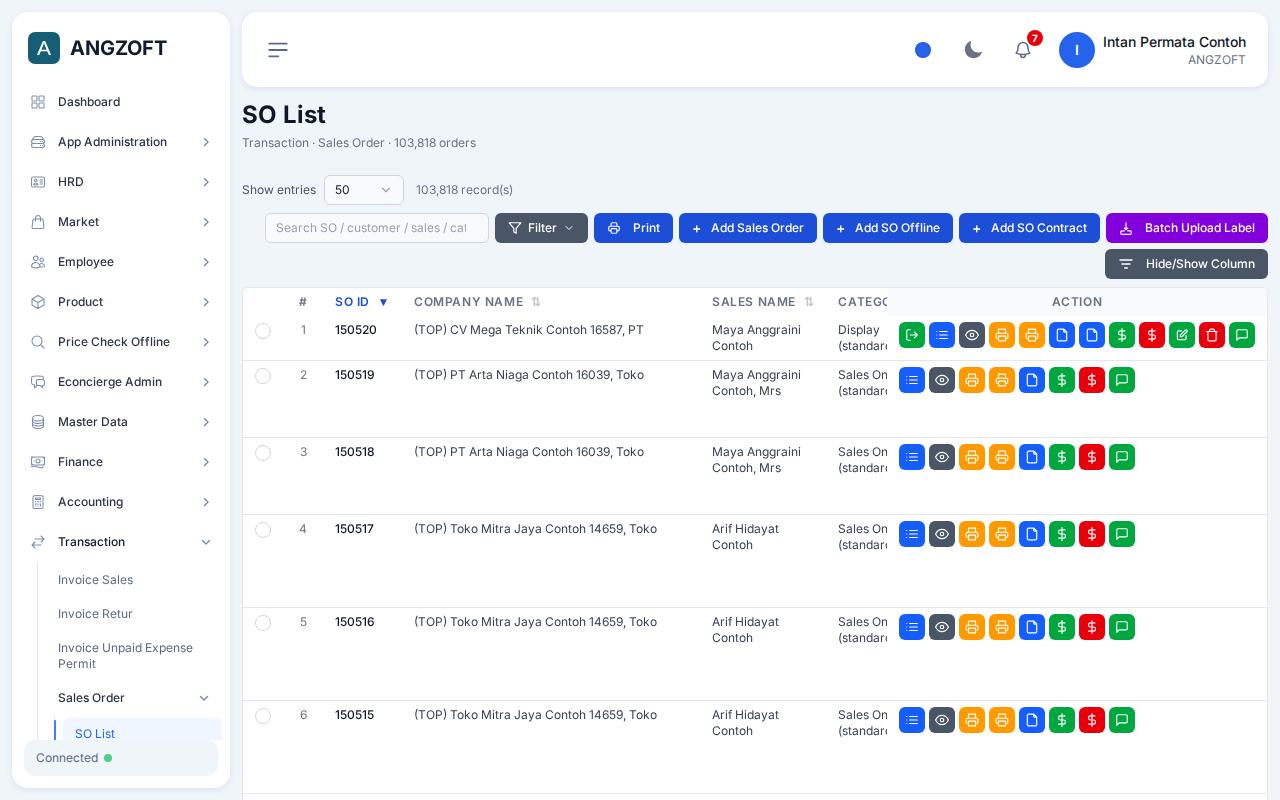Image resolution: width=1280 pixels, height=800 pixels.
Task: Click the blue document action for SO 150517
Action: 1032,534
